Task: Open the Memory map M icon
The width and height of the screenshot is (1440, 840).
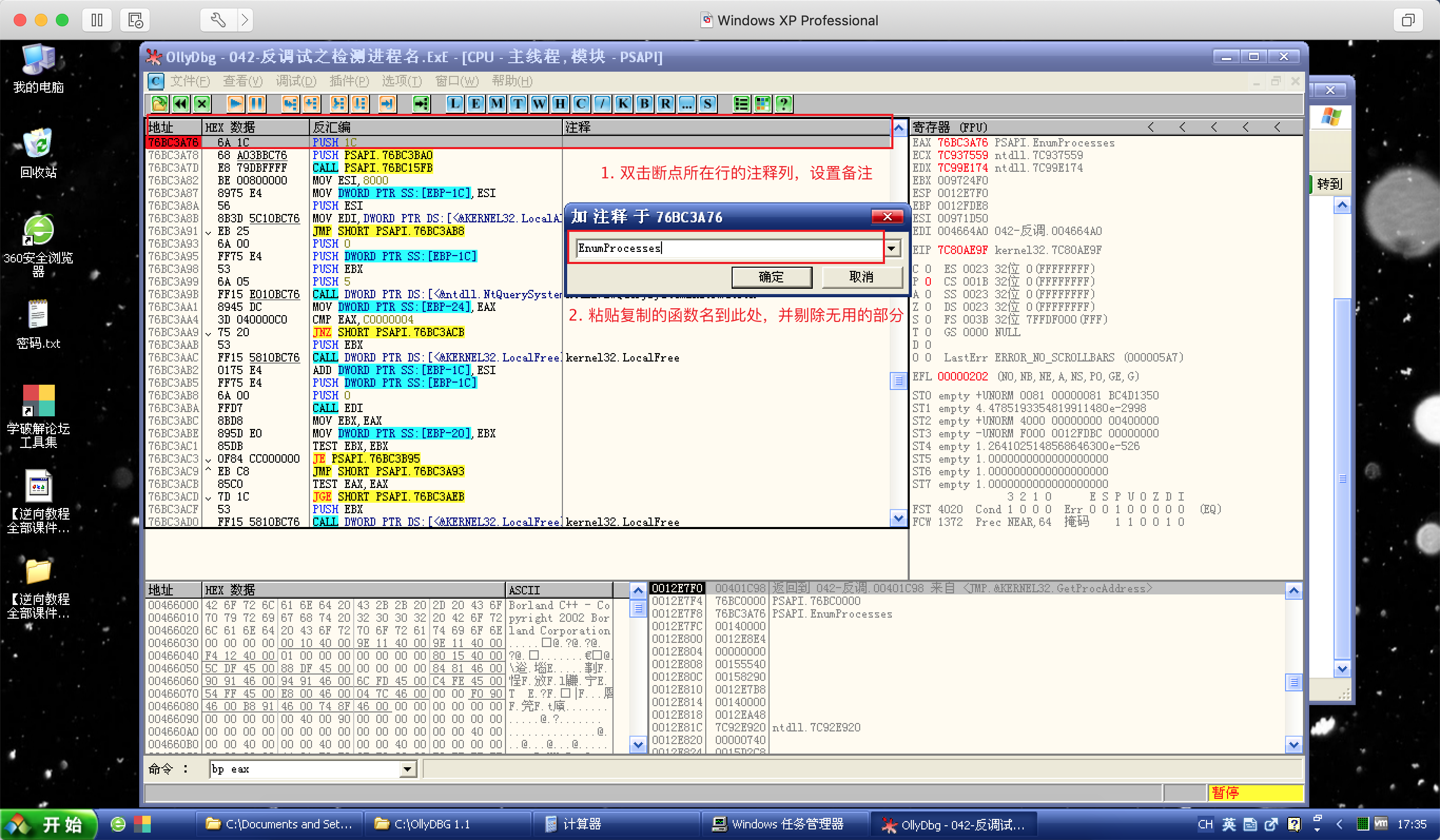Action: [x=497, y=103]
